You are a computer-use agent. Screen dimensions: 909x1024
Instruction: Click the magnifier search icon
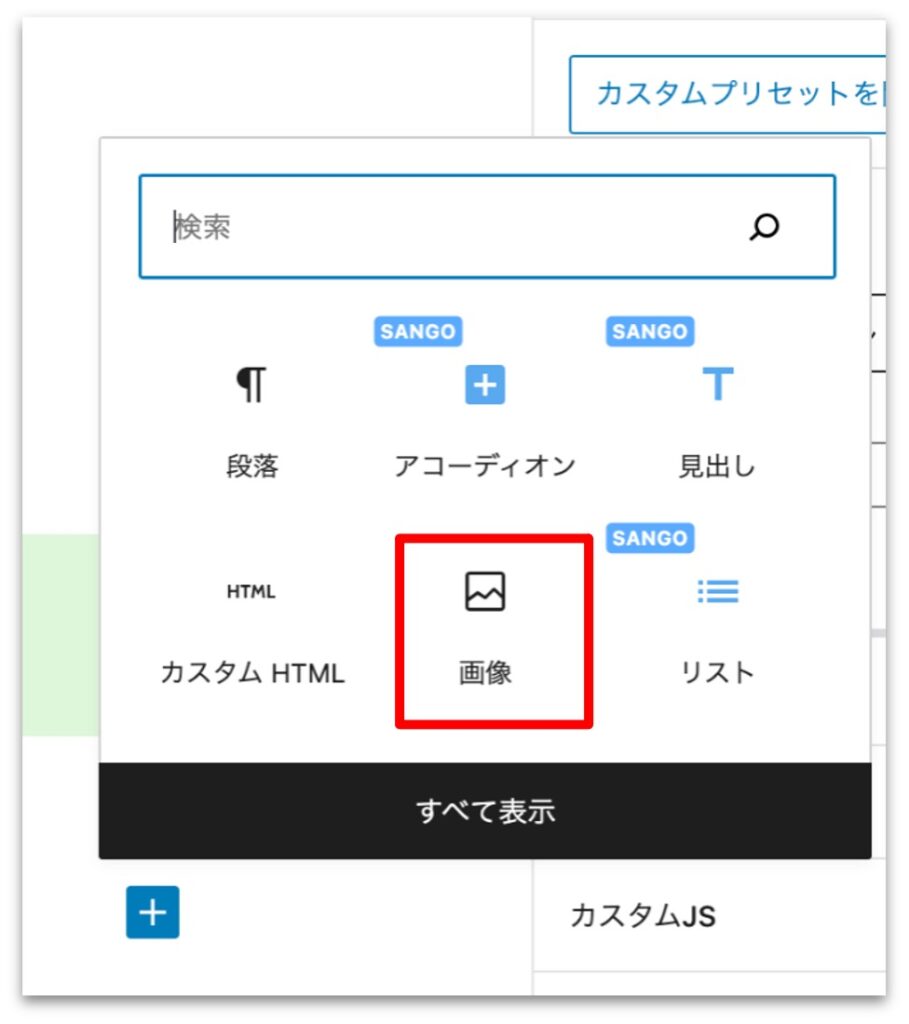(764, 227)
